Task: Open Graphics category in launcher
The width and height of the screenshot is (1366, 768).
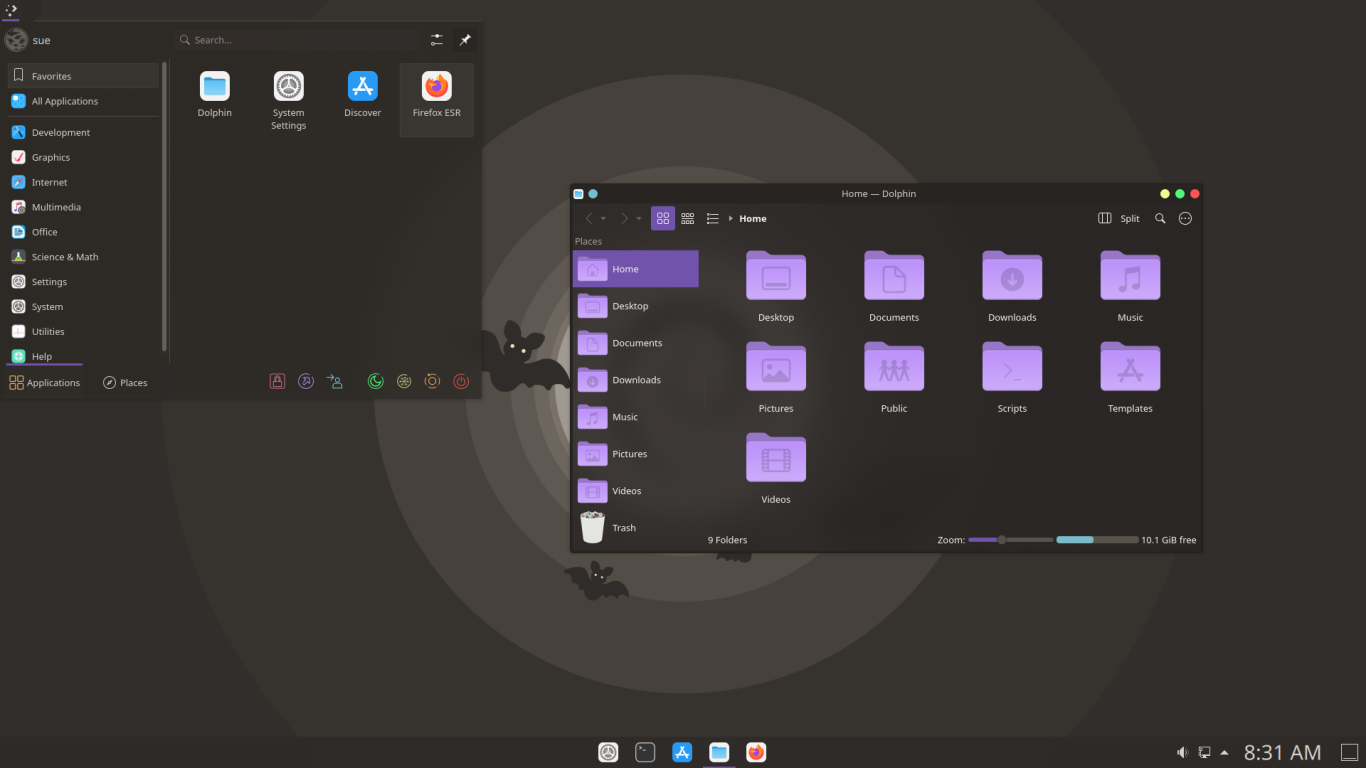Action: 83,157
